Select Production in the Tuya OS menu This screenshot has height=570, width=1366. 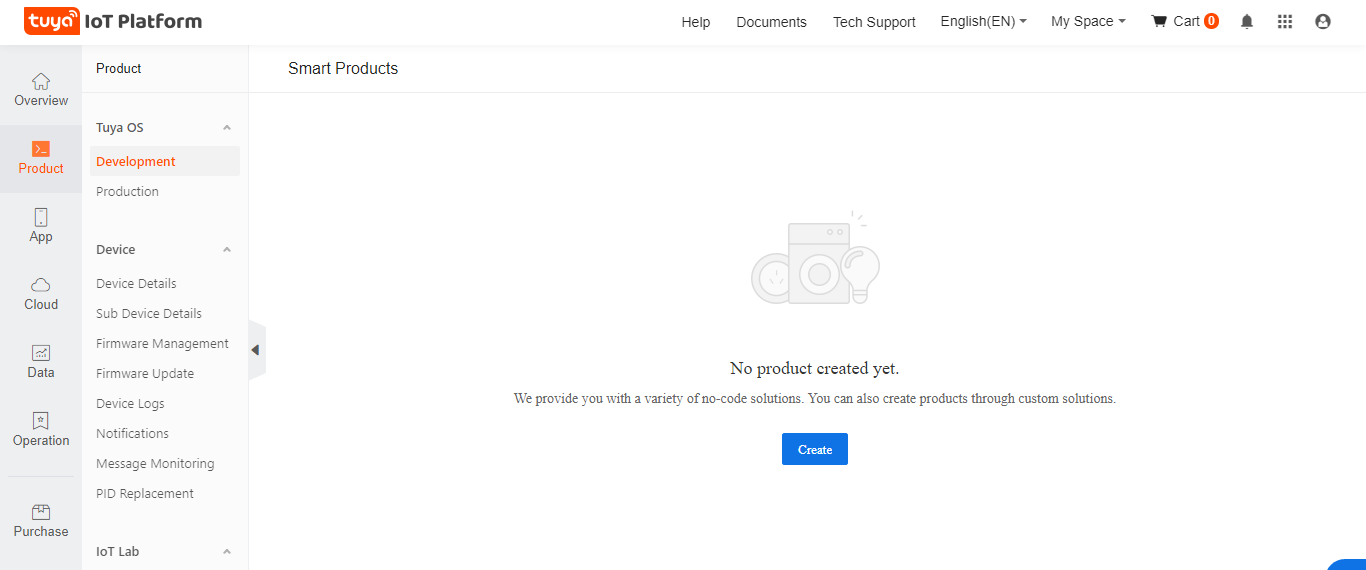click(x=127, y=192)
